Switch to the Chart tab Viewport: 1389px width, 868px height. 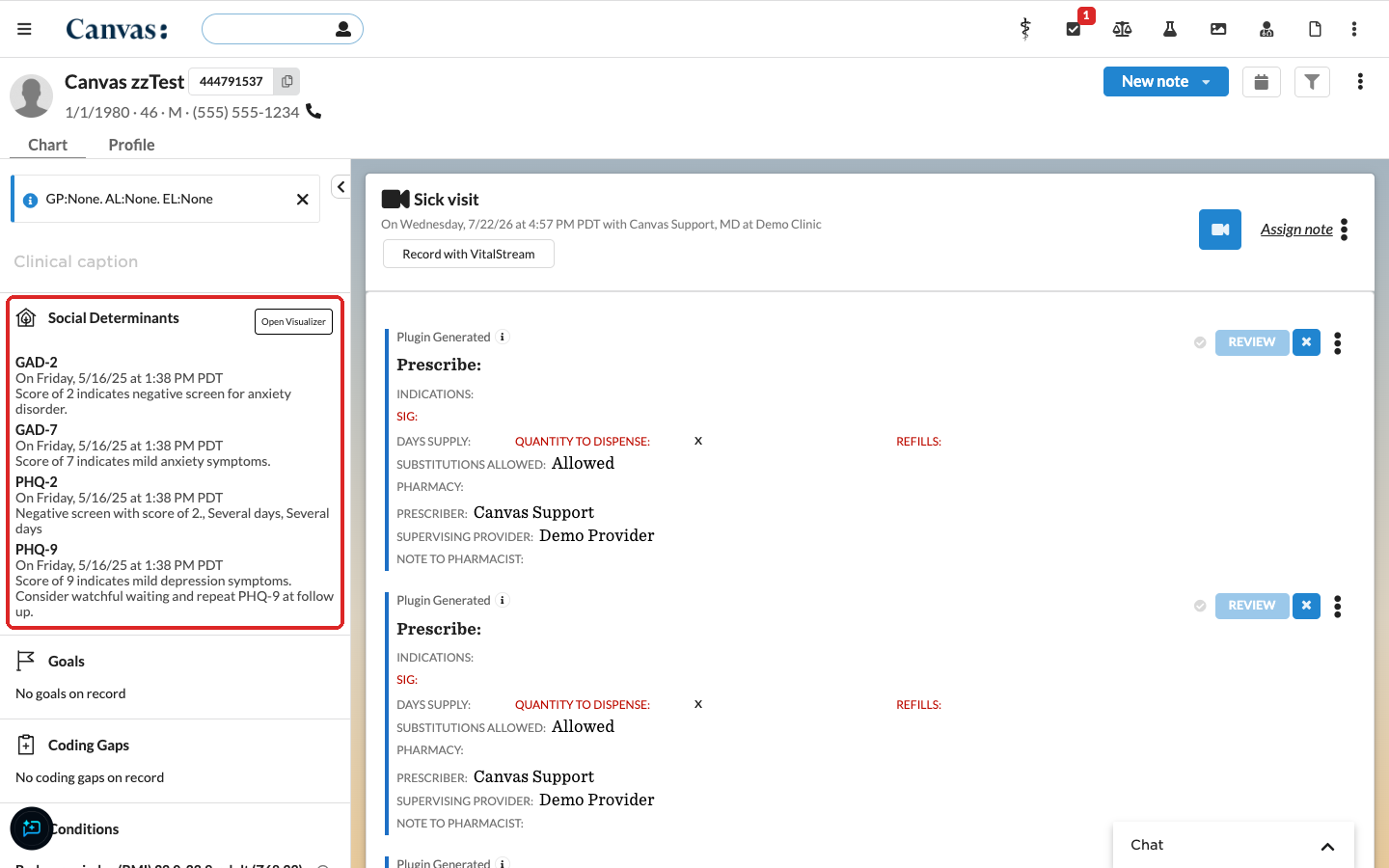tap(47, 145)
